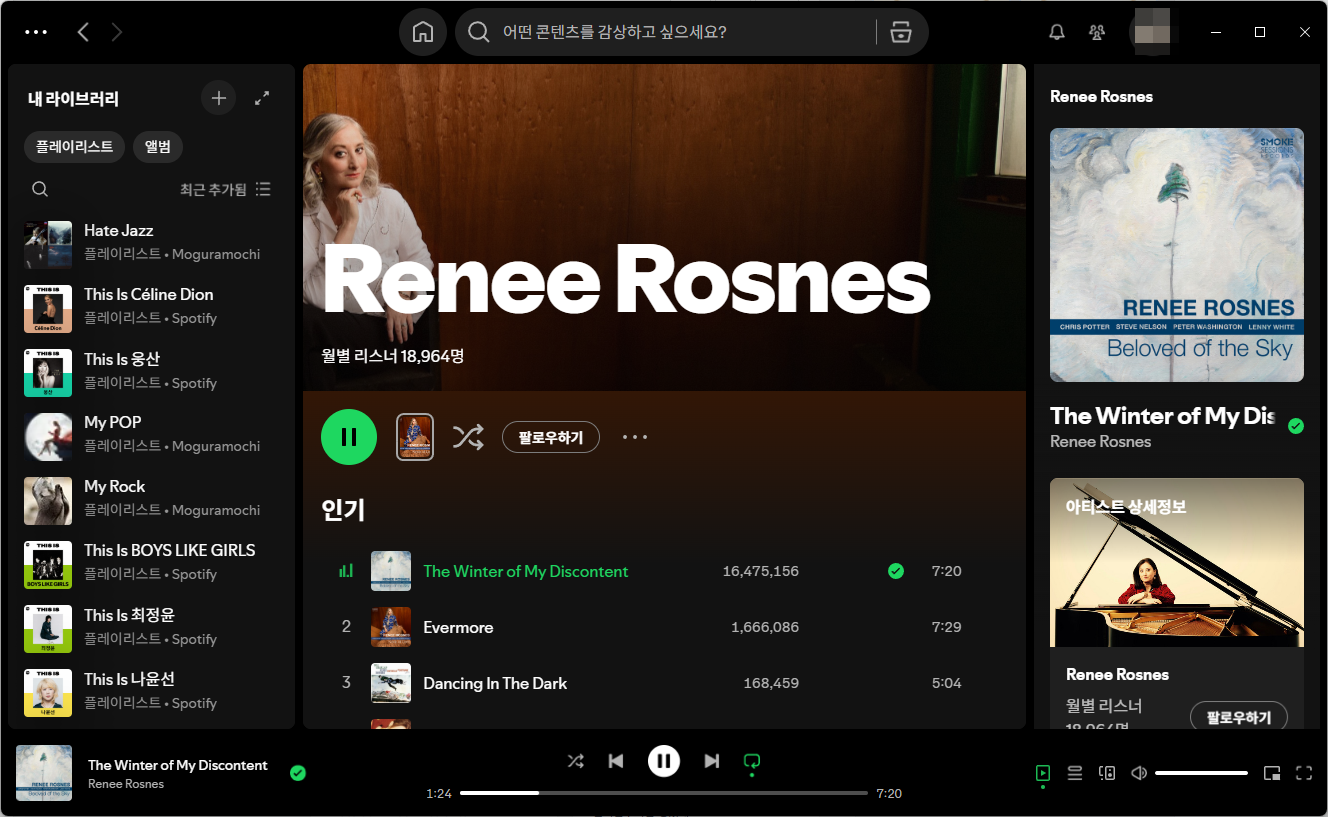Viewport: 1328px width, 817px height.
Task: Click 팔로우하기 in the artist details card
Action: point(1239,717)
